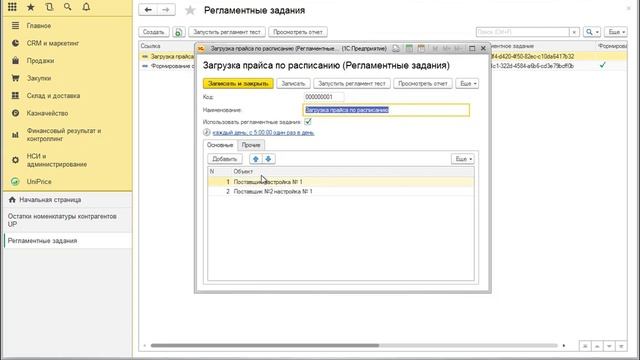Screen dimensions: 640x360
Task: Switch to Прочие tab
Action: (251, 145)
